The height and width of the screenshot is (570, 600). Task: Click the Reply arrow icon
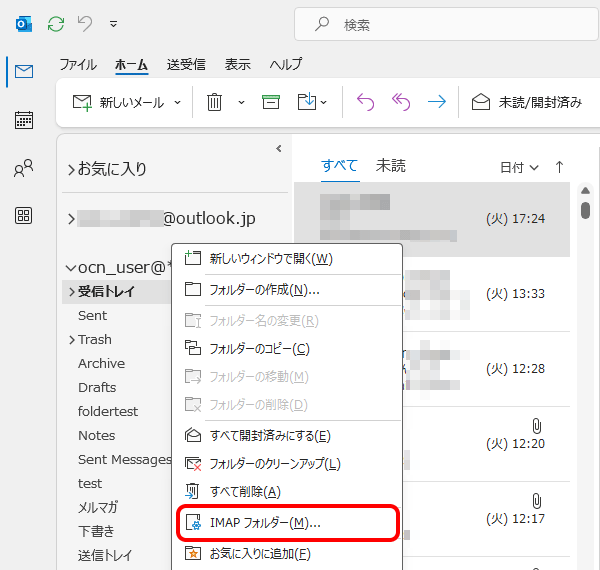[x=366, y=102]
